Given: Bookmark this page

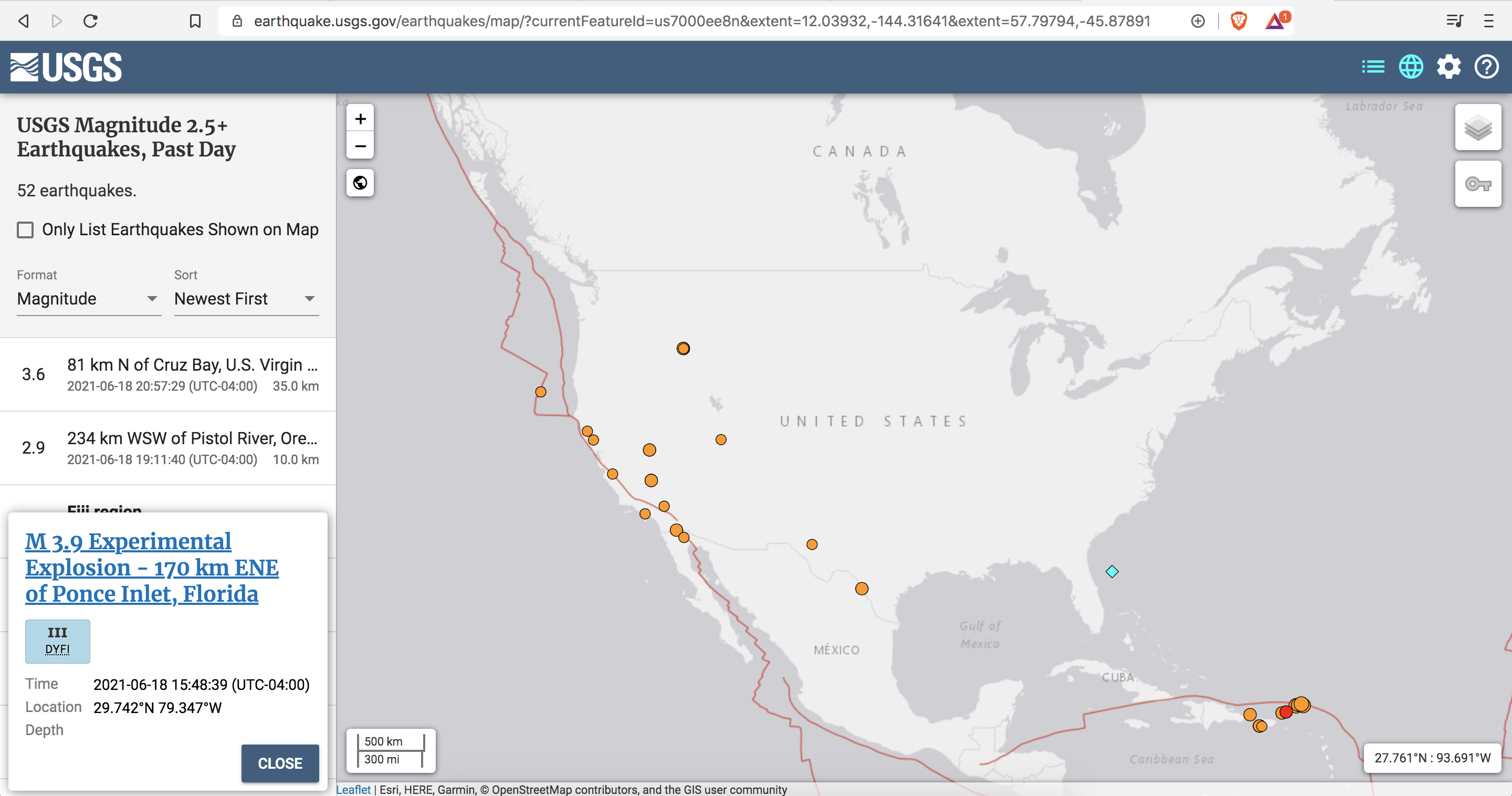Looking at the screenshot, I should pyautogui.click(x=195, y=21).
